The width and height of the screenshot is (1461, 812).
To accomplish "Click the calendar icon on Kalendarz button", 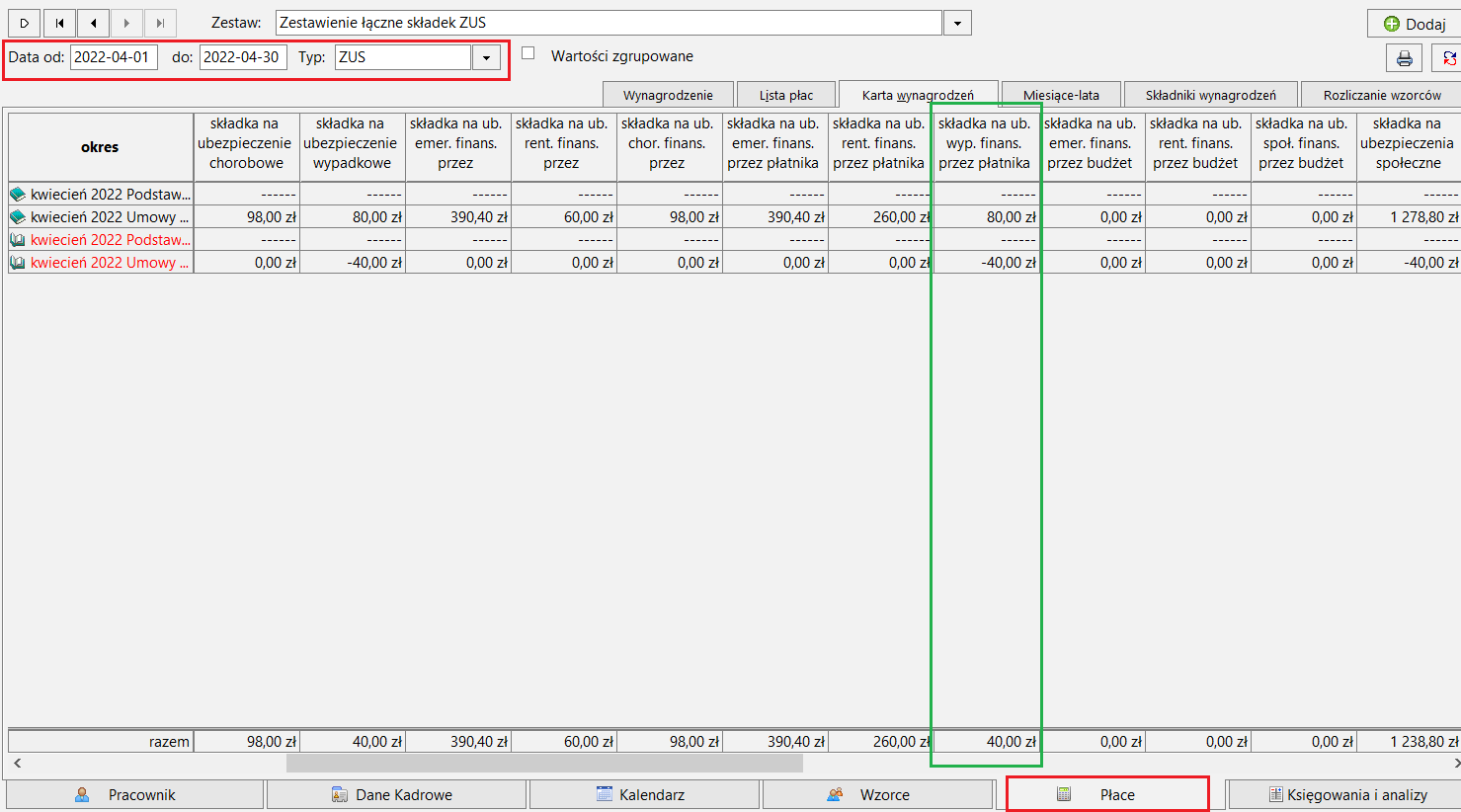I will (605, 794).
